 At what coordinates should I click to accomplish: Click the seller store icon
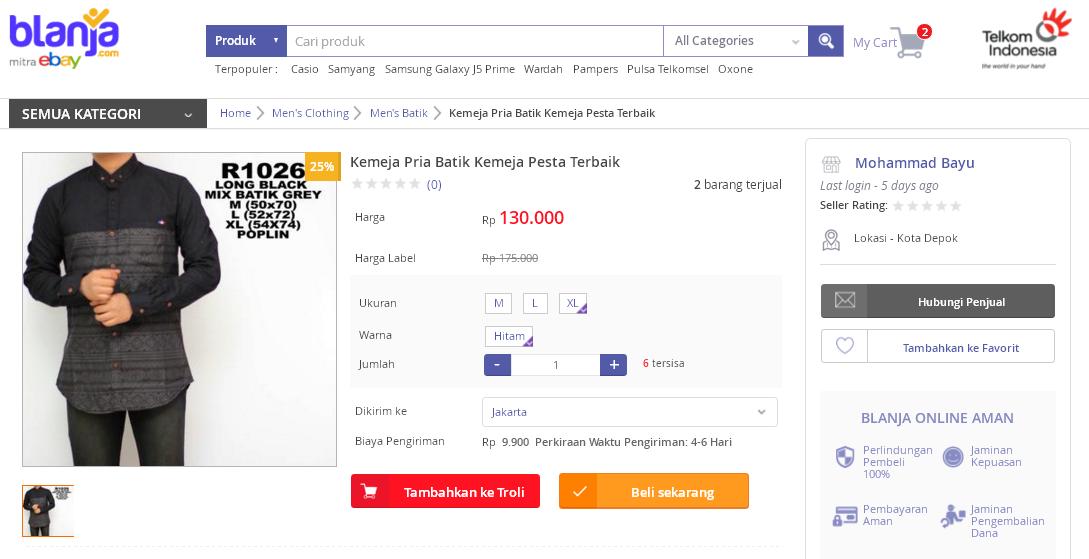[831, 164]
